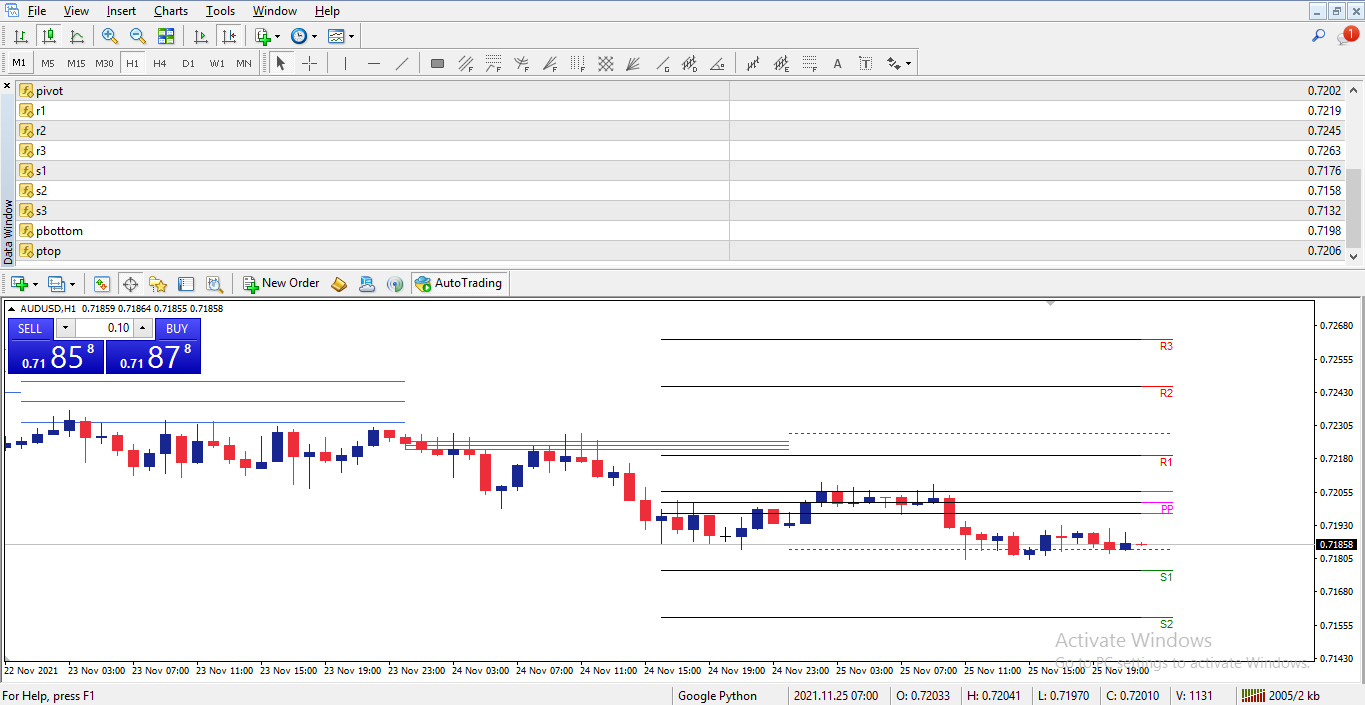Open the Tile Windows icon
1365x705 pixels.
click(x=166, y=36)
